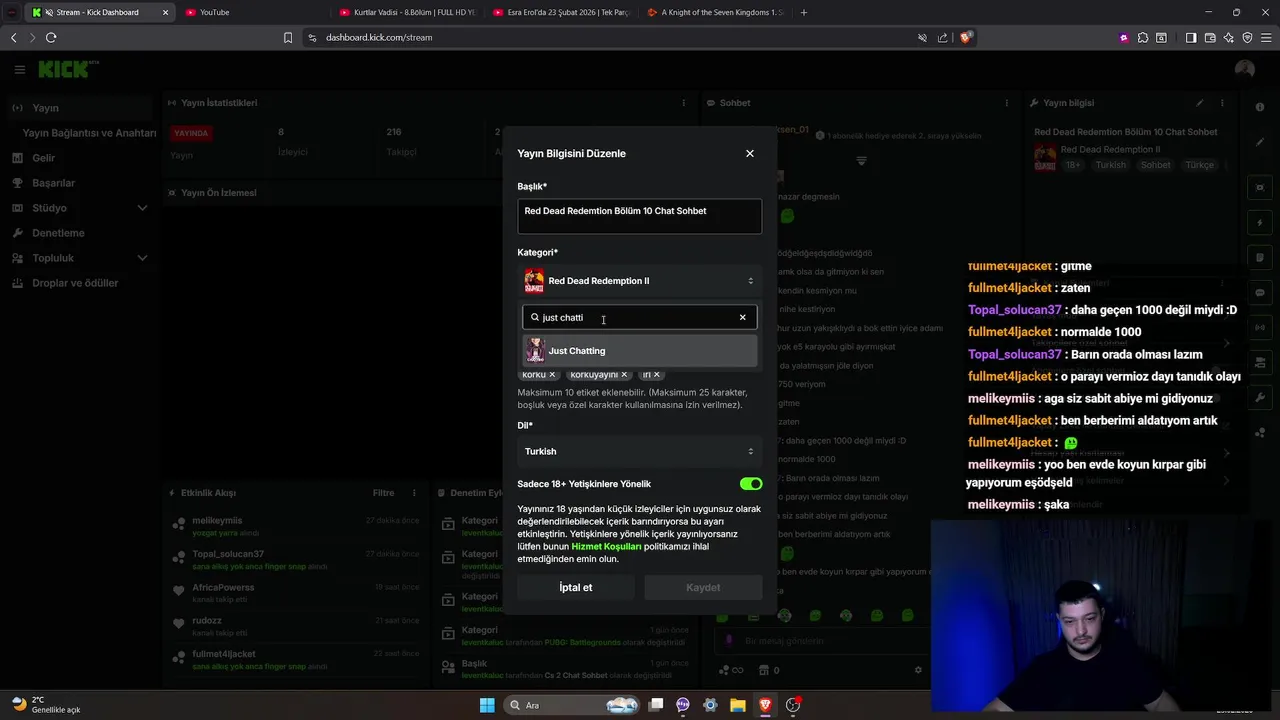Open the Dil dropdown set to Turkish
This screenshot has width=1280, height=720.
coord(640,451)
